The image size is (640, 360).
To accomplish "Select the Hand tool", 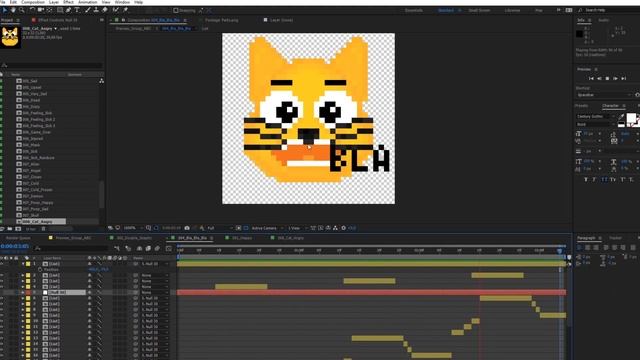I will click(x=13, y=10).
